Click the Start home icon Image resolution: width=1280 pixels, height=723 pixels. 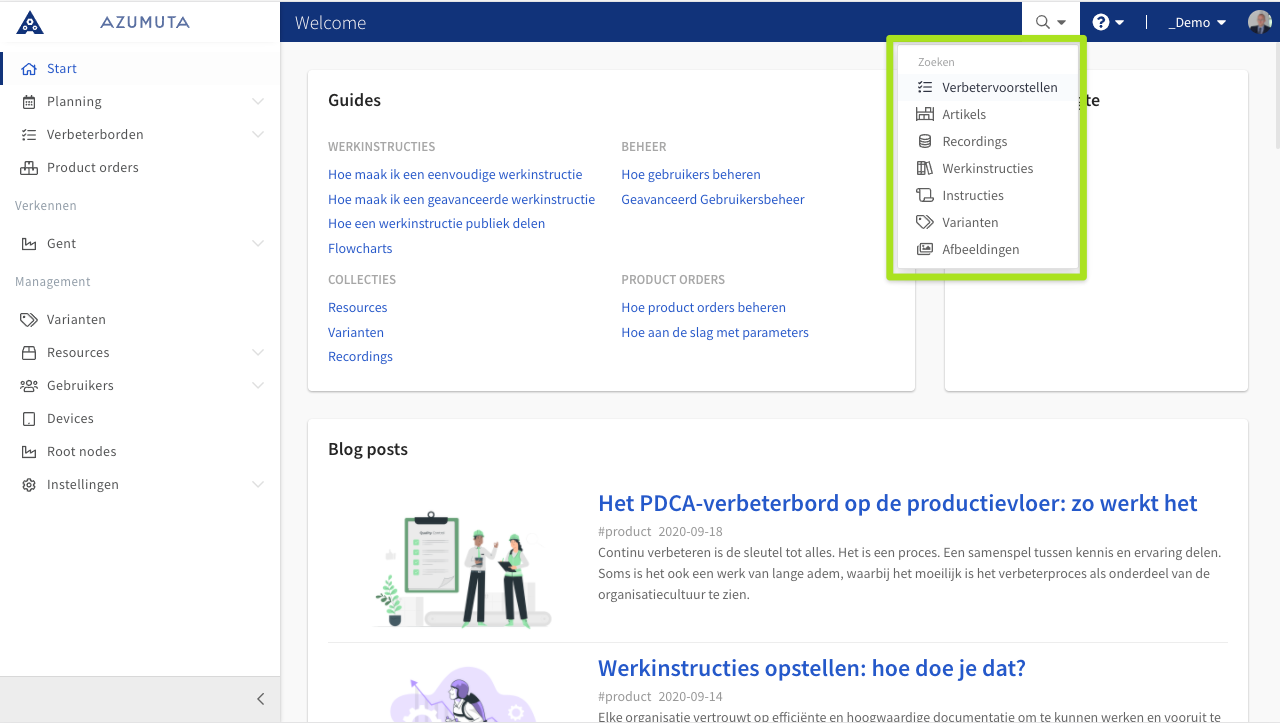point(28,69)
